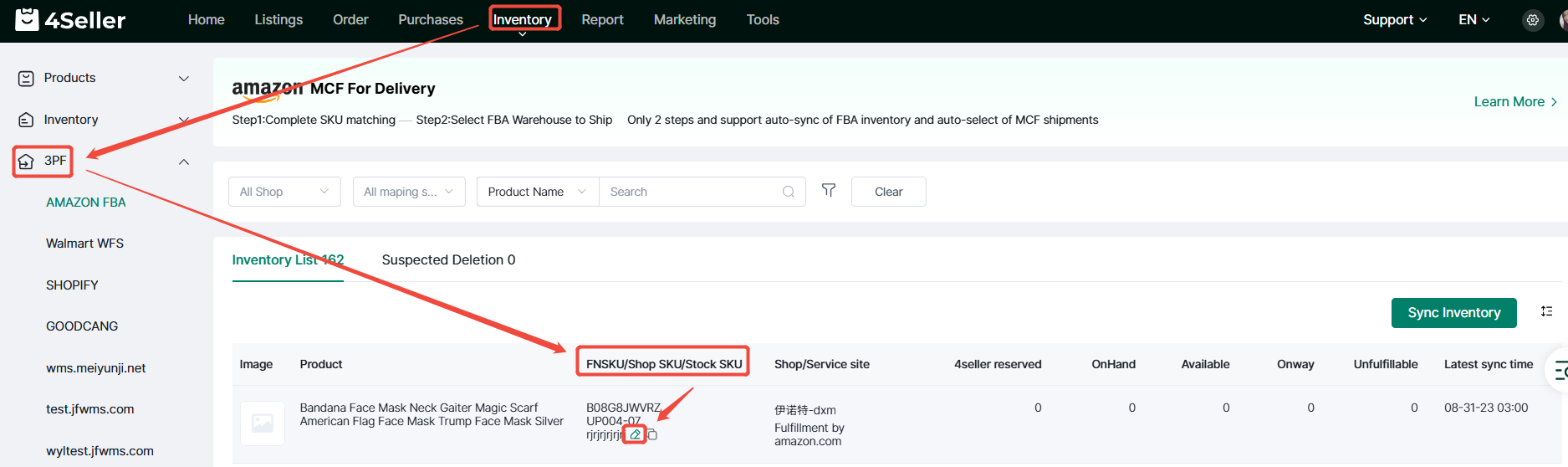Click the Latest sync time column header
Image resolution: width=1568 pixels, height=467 pixels.
coord(1489,364)
